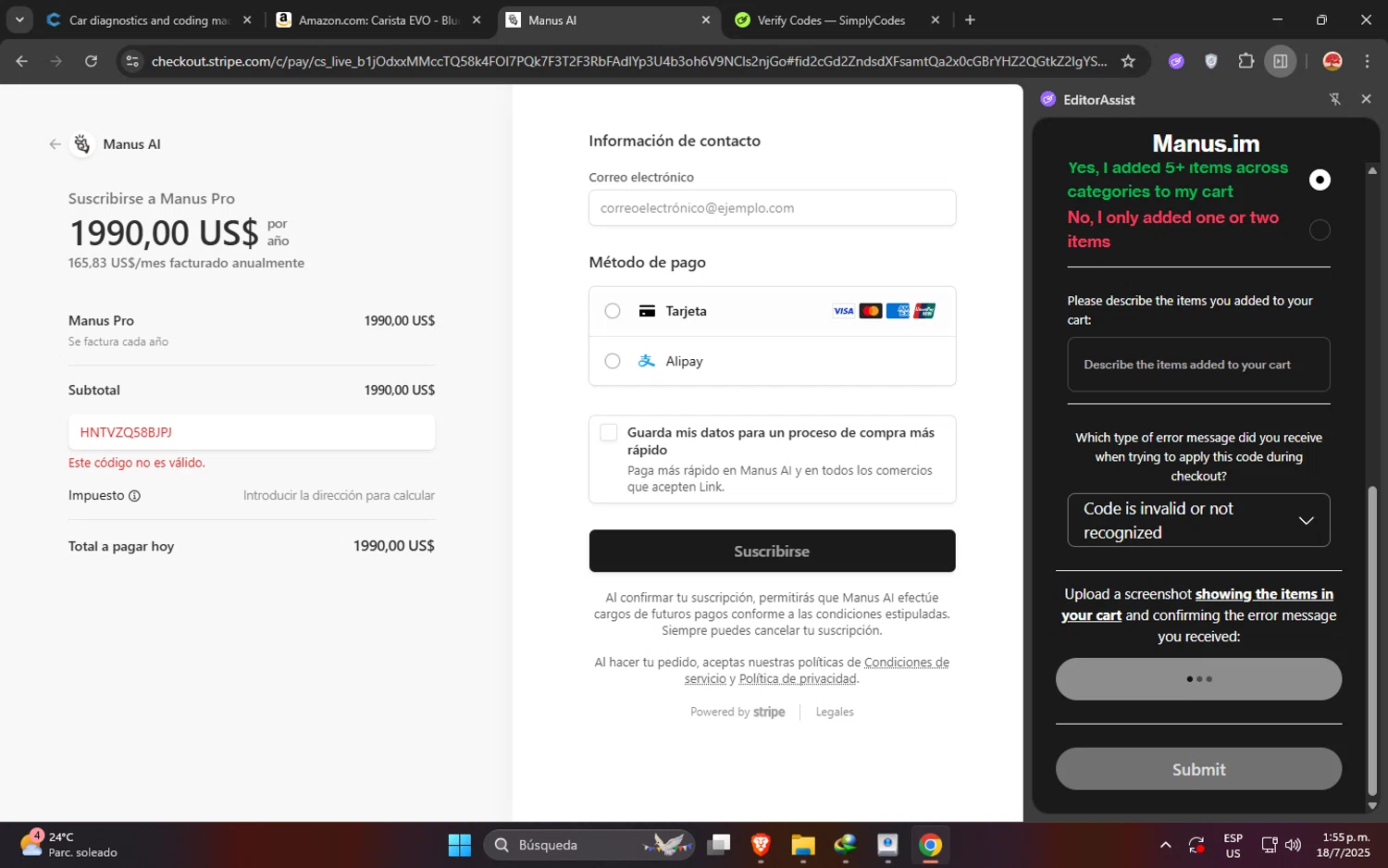
Task: Open the tab search dropdown arrow
Action: coord(19,19)
